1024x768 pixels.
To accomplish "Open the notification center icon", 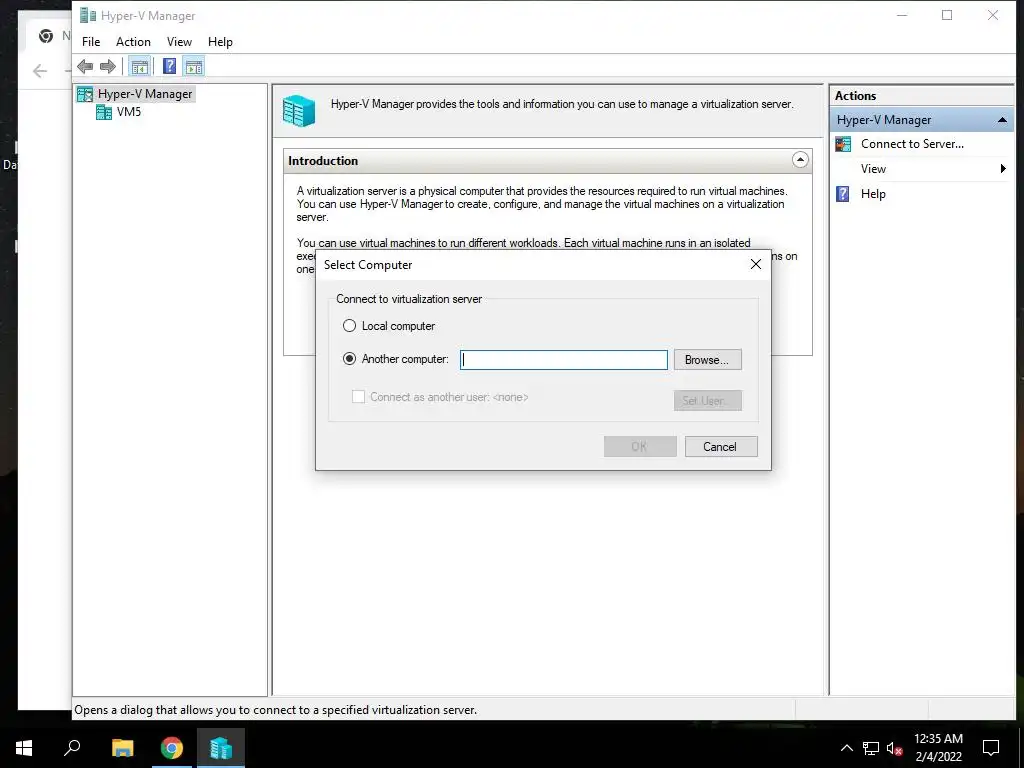I will (991, 748).
